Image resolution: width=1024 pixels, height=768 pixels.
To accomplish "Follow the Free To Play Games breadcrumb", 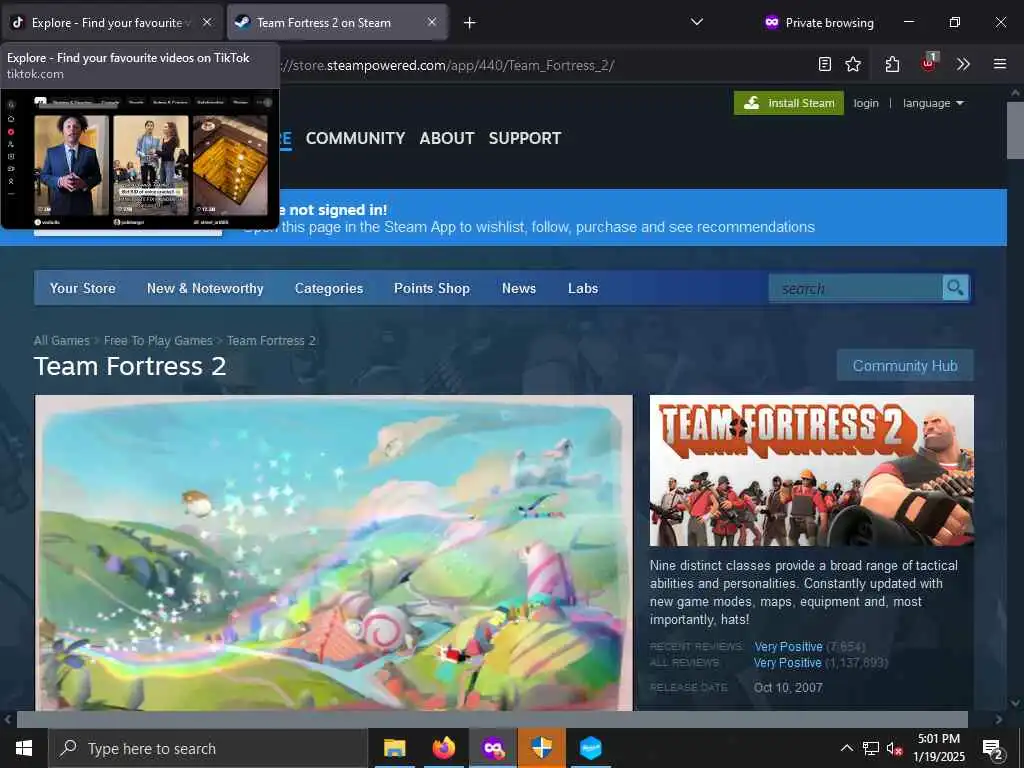I will (x=158, y=340).
